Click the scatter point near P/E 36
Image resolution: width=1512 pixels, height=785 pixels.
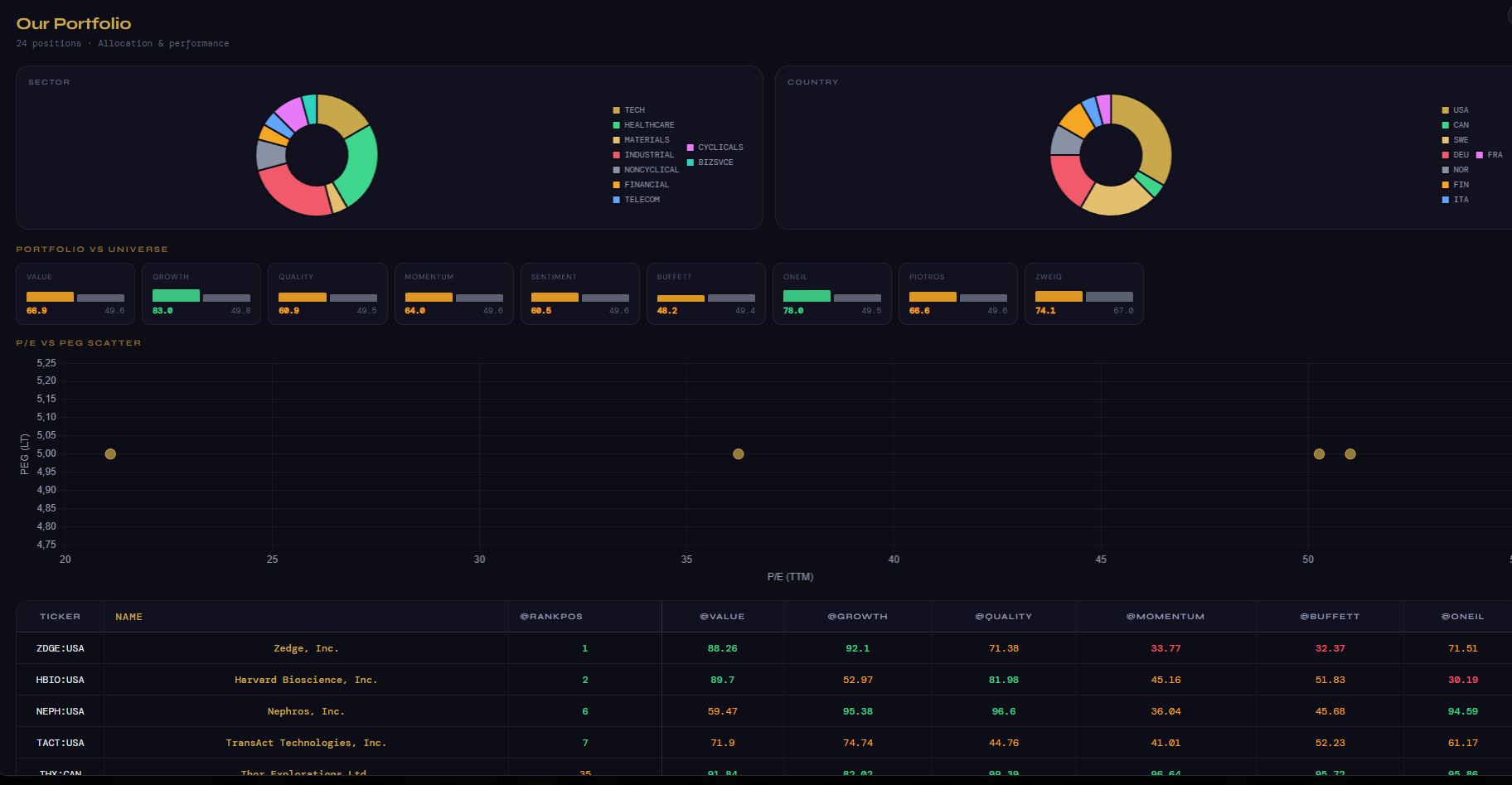(739, 454)
